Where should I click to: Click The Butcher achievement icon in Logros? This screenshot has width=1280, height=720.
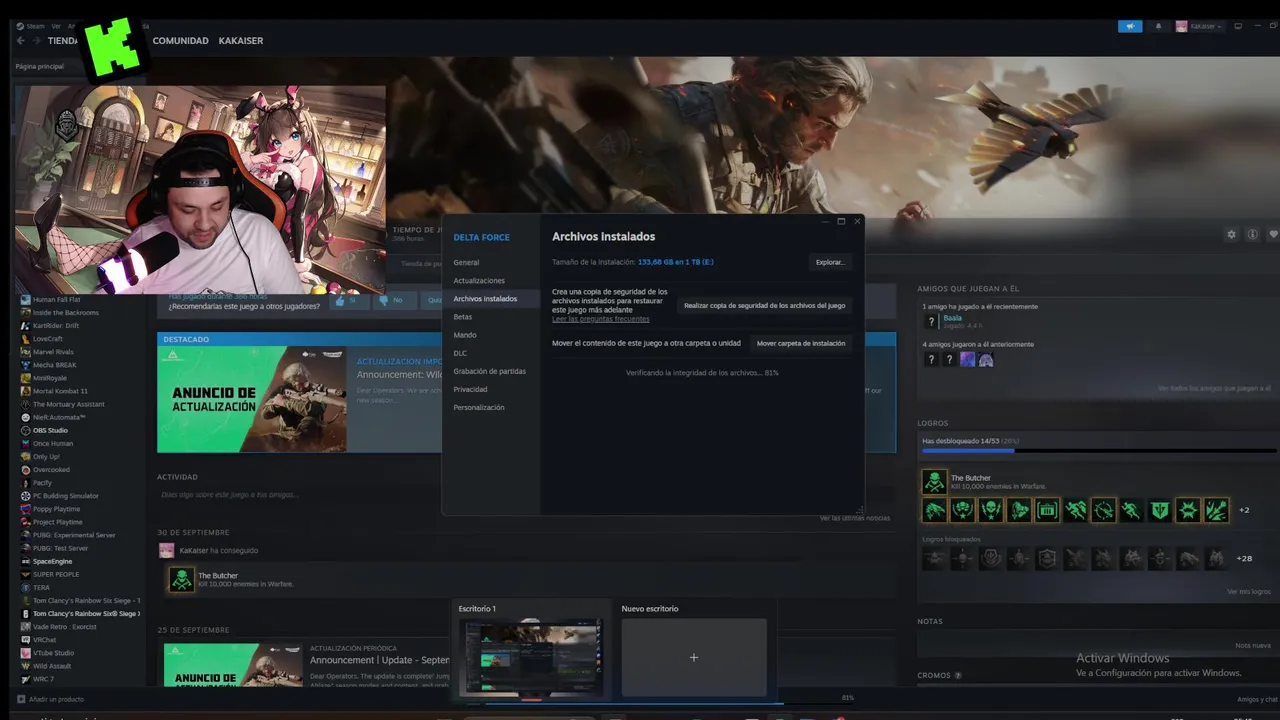(934, 482)
